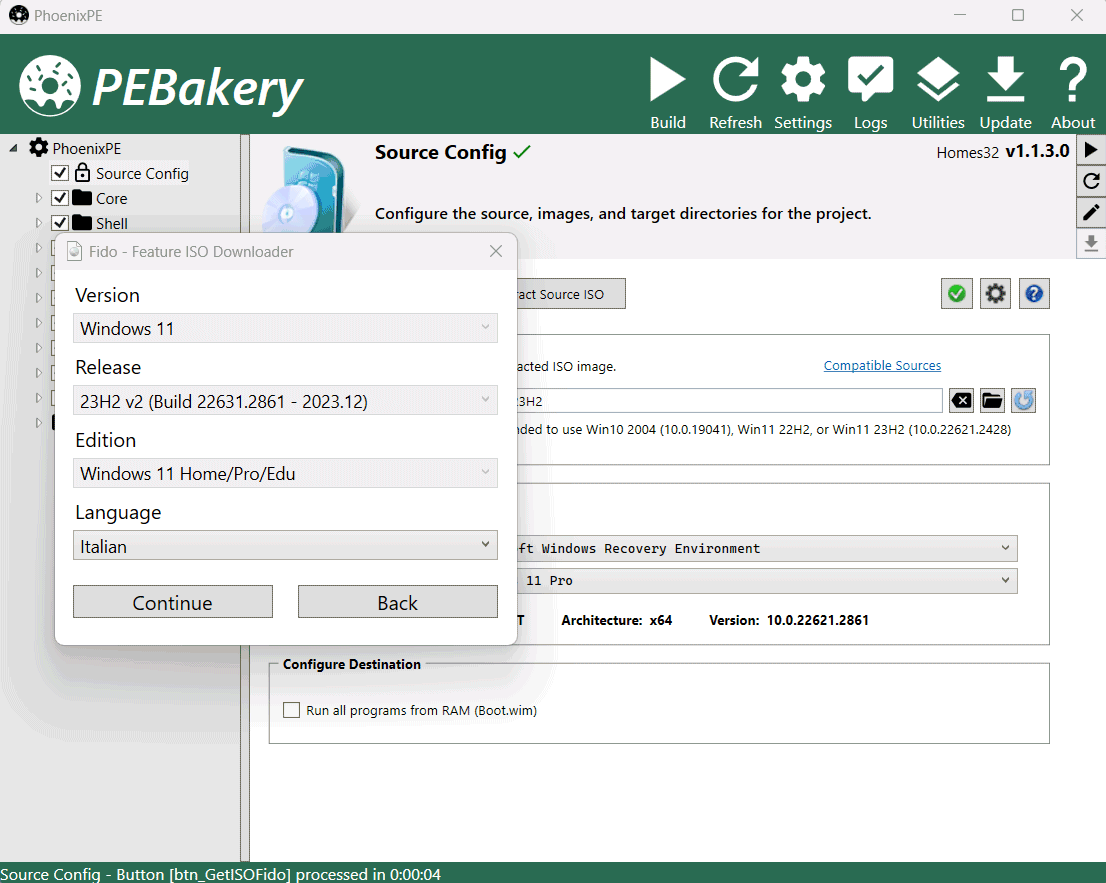This screenshot has height=883, width=1106.
Task: Toggle the Source Config checkbox
Action: point(60,173)
